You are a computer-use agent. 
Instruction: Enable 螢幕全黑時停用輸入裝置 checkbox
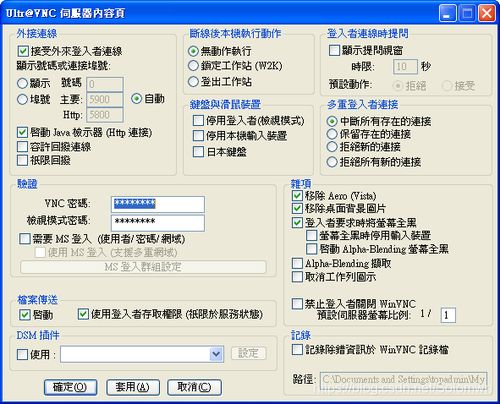(312, 236)
